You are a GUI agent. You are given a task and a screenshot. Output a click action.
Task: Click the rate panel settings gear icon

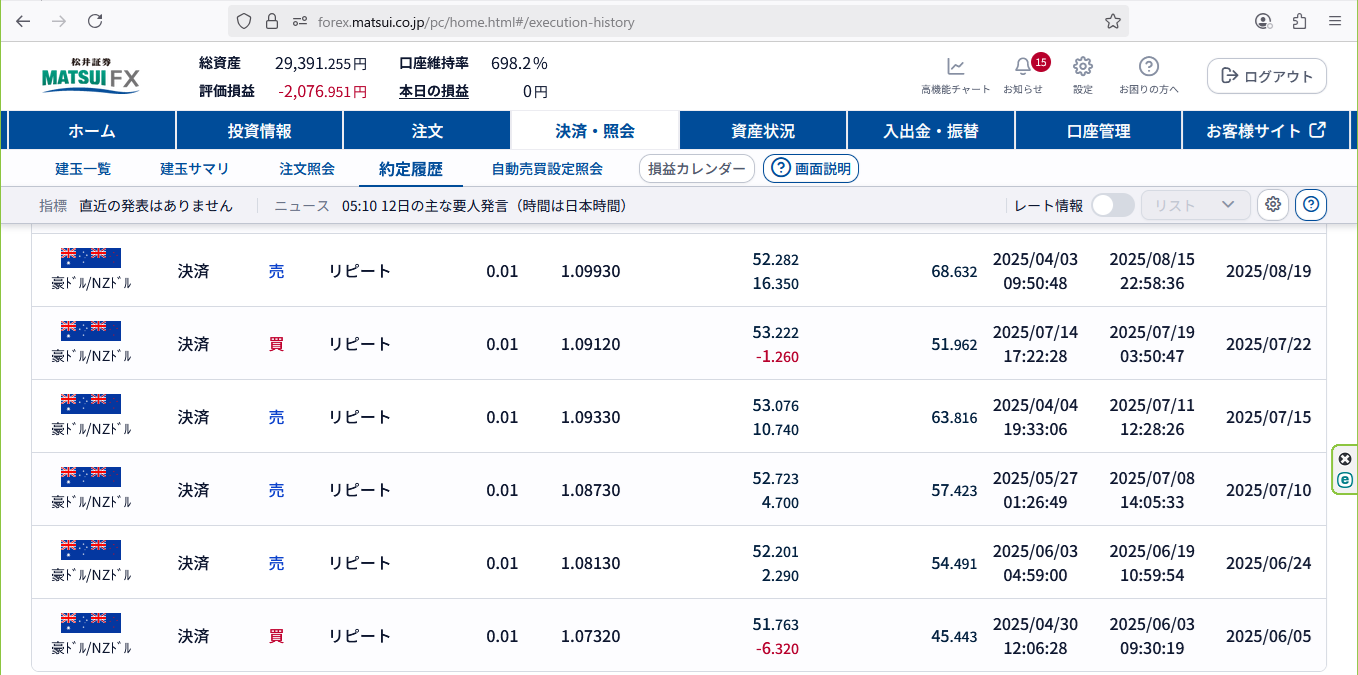tap(1273, 205)
